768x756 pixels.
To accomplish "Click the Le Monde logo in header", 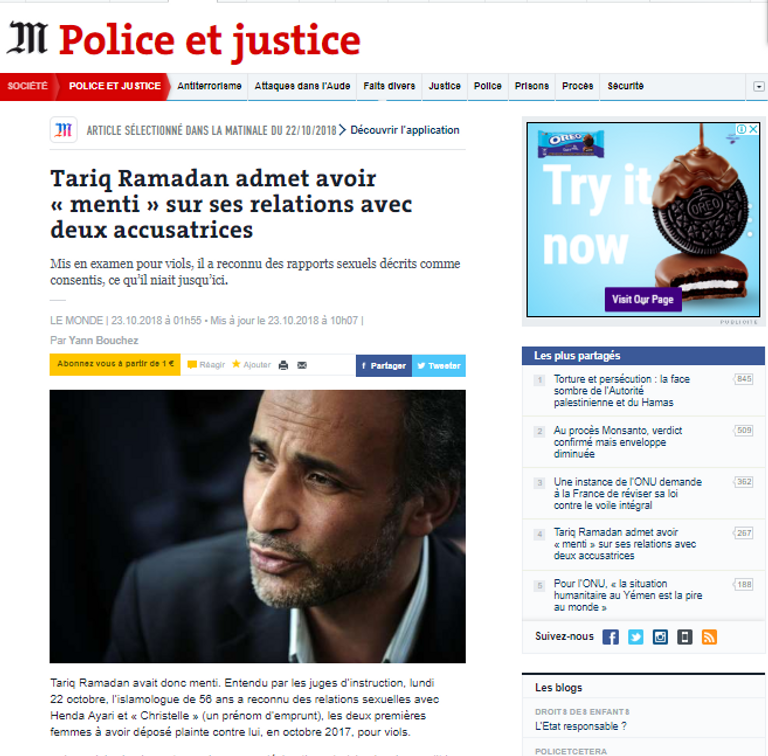I will [27, 38].
